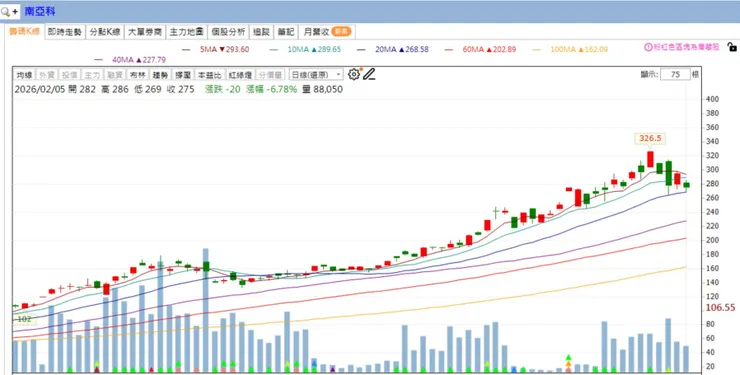The image size is (740, 375).
Task: Click the 開 282 open price readout
Action: tap(82, 89)
